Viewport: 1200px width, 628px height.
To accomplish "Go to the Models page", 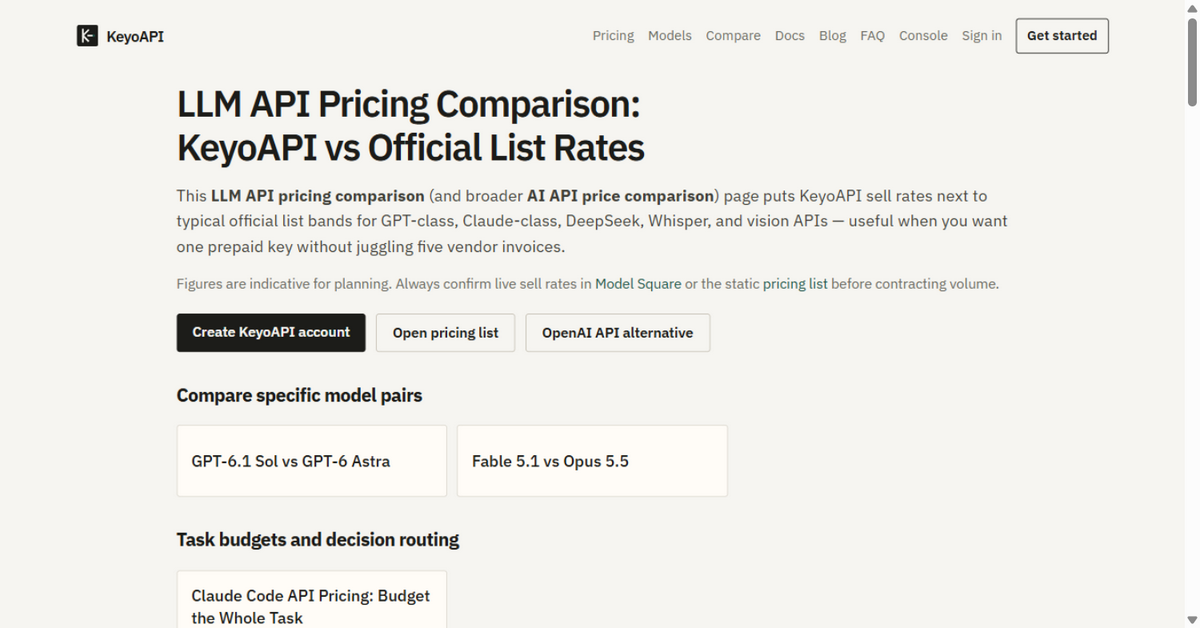I will pyautogui.click(x=670, y=36).
